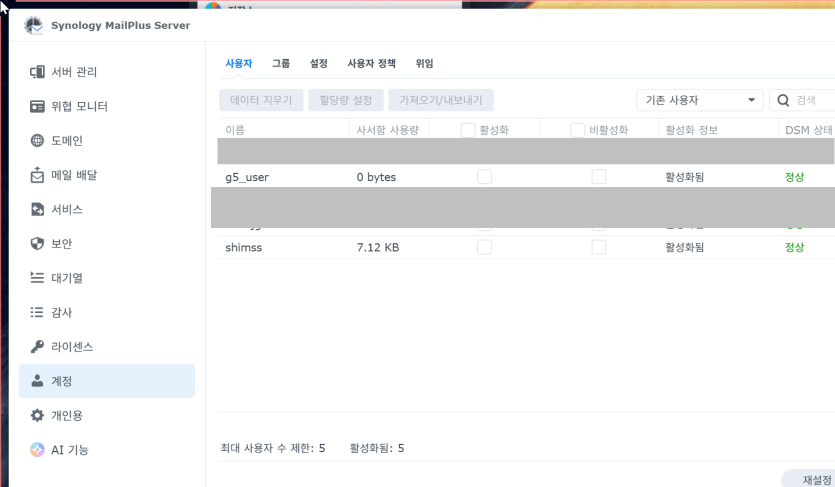Select 계정 in the sidebar

pyautogui.click(x=107, y=381)
